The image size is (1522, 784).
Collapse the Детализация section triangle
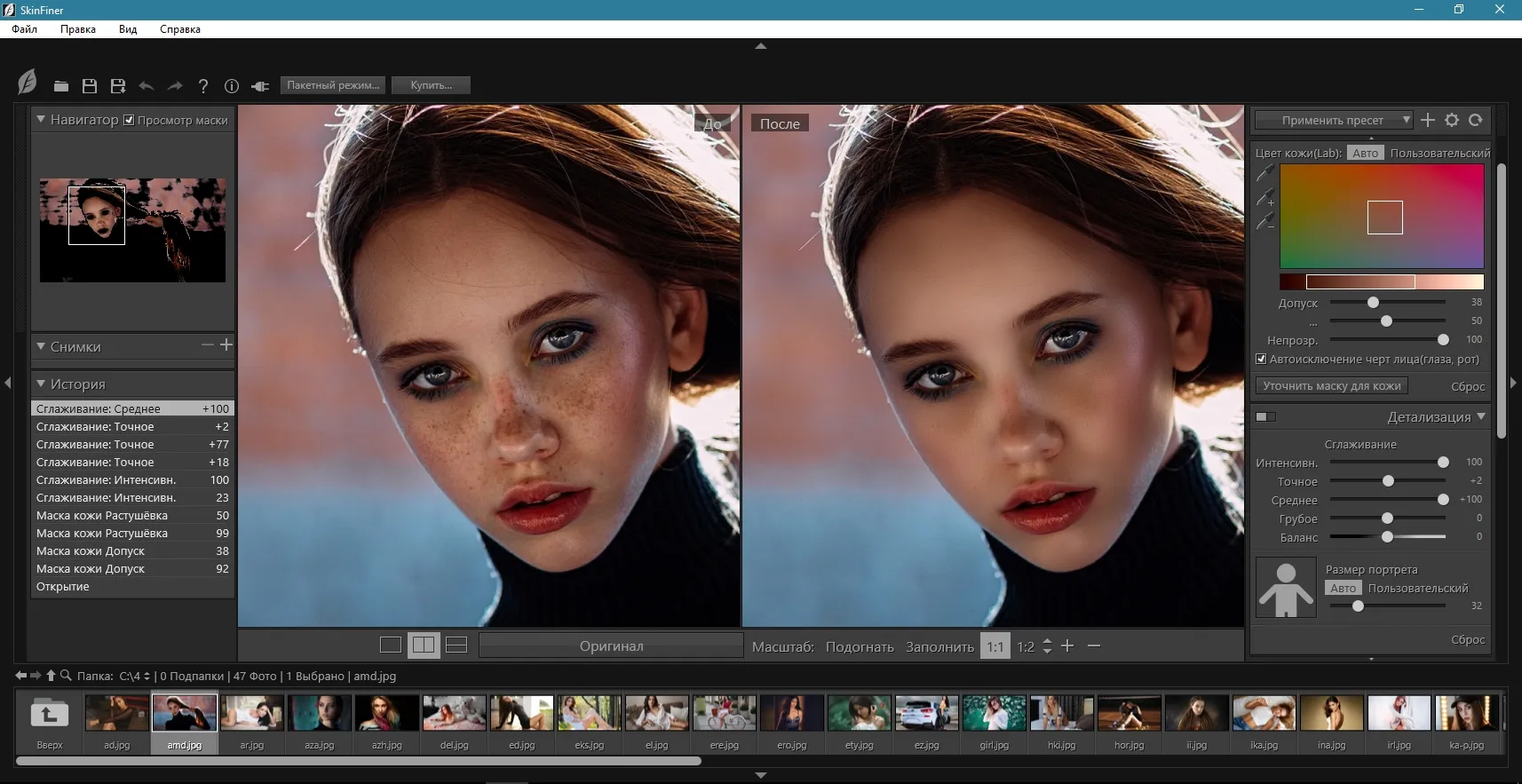point(1481,416)
